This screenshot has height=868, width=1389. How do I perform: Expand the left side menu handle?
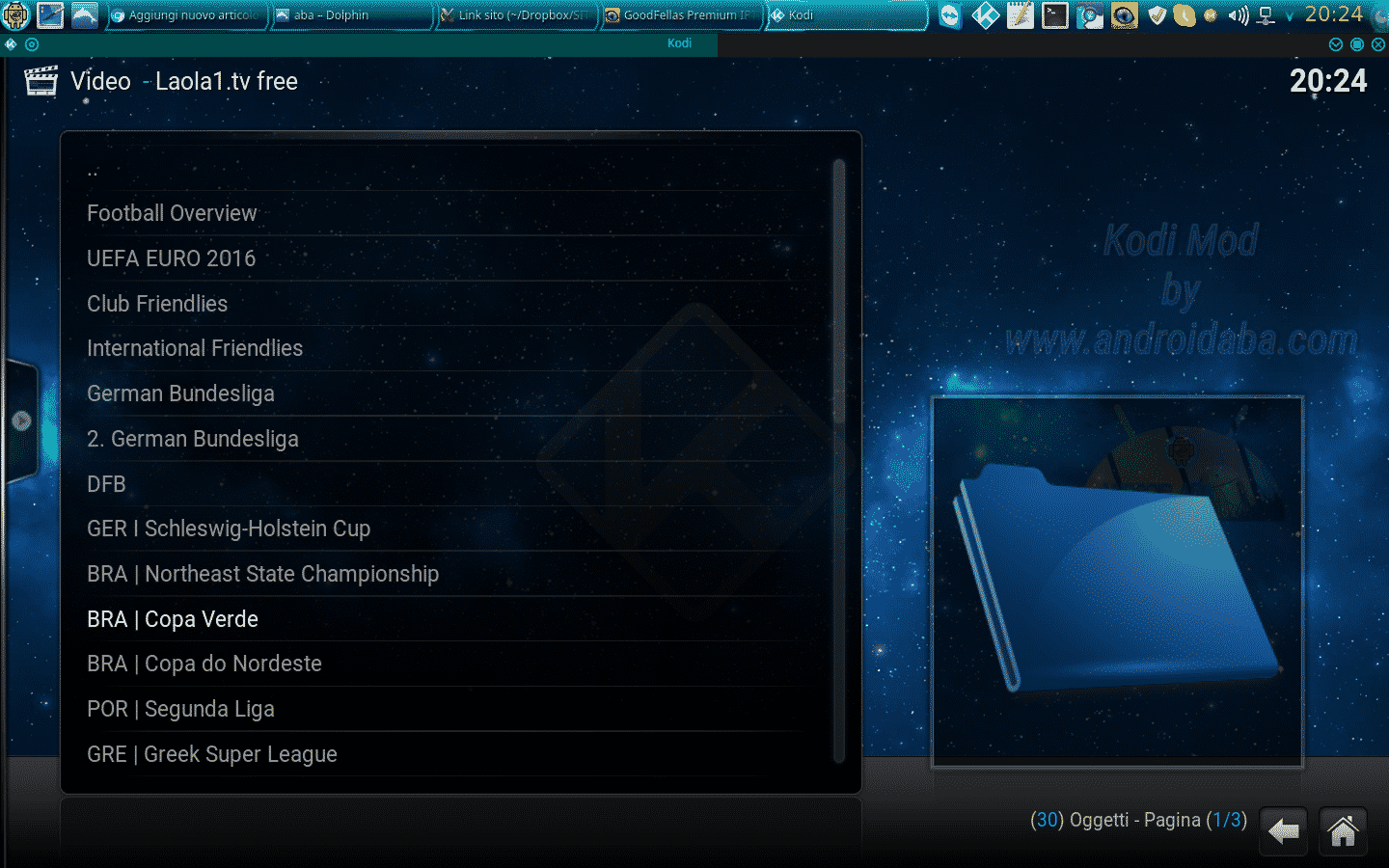tap(21, 420)
